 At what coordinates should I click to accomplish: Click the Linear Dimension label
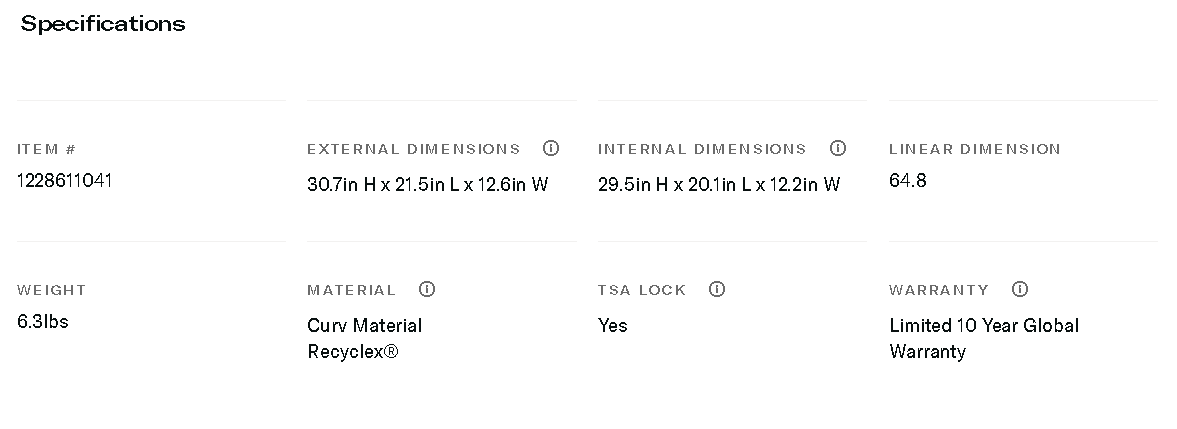(x=974, y=149)
